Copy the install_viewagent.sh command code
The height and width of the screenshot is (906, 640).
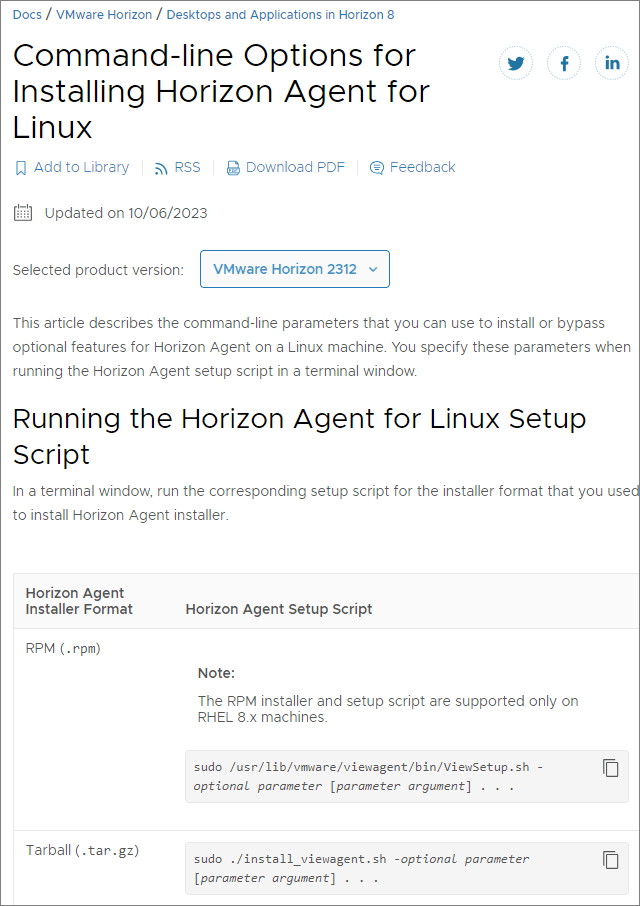611,860
